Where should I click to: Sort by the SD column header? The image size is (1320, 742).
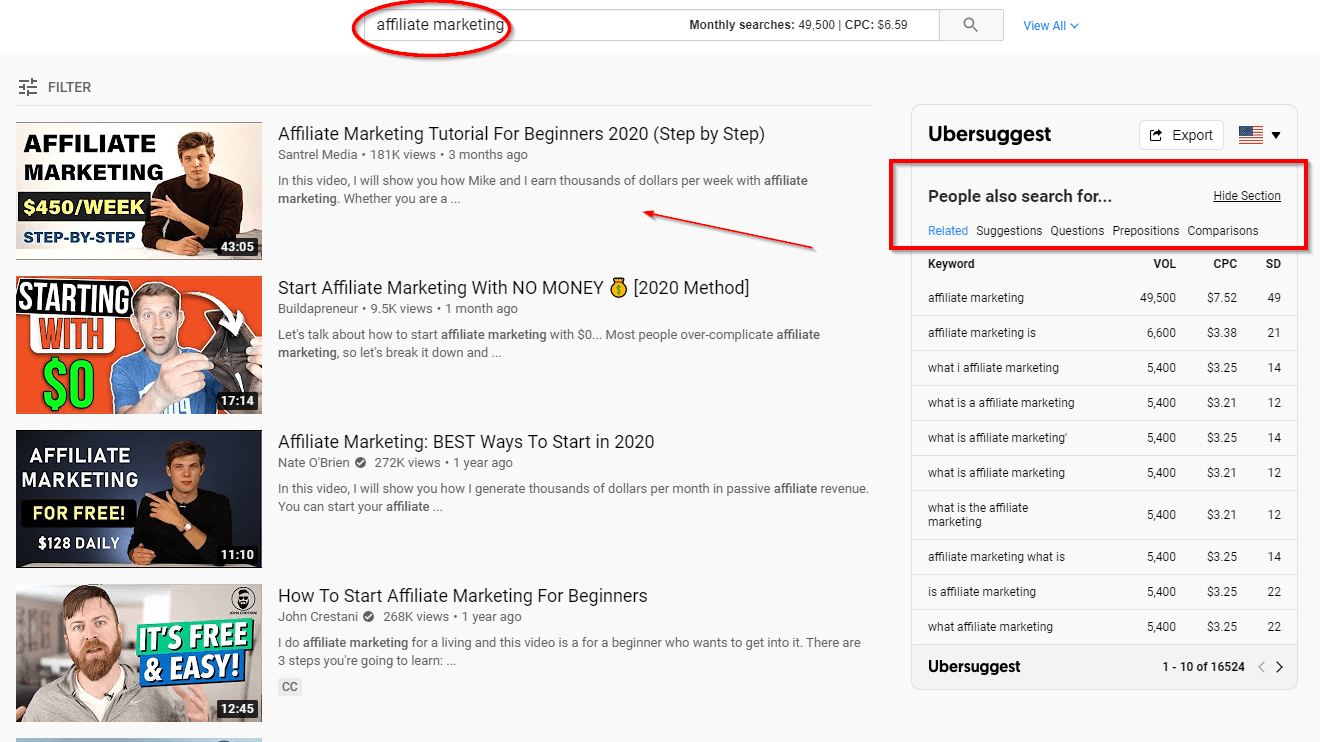pyautogui.click(x=1273, y=264)
